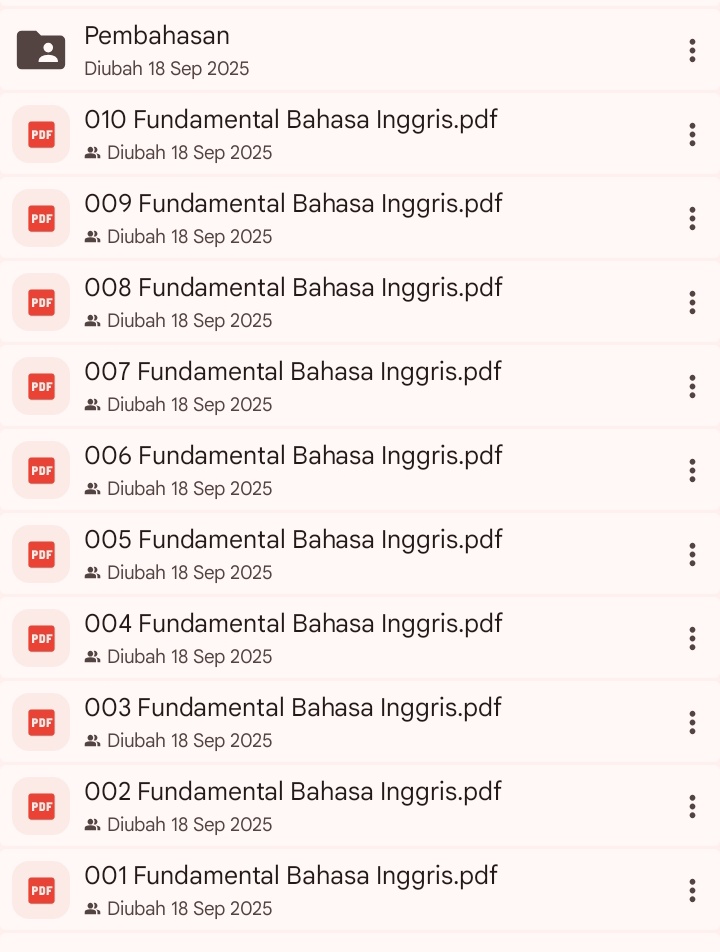Tap modified date under 010 Fundamental file
The height and width of the screenshot is (952, 720).
click(189, 152)
